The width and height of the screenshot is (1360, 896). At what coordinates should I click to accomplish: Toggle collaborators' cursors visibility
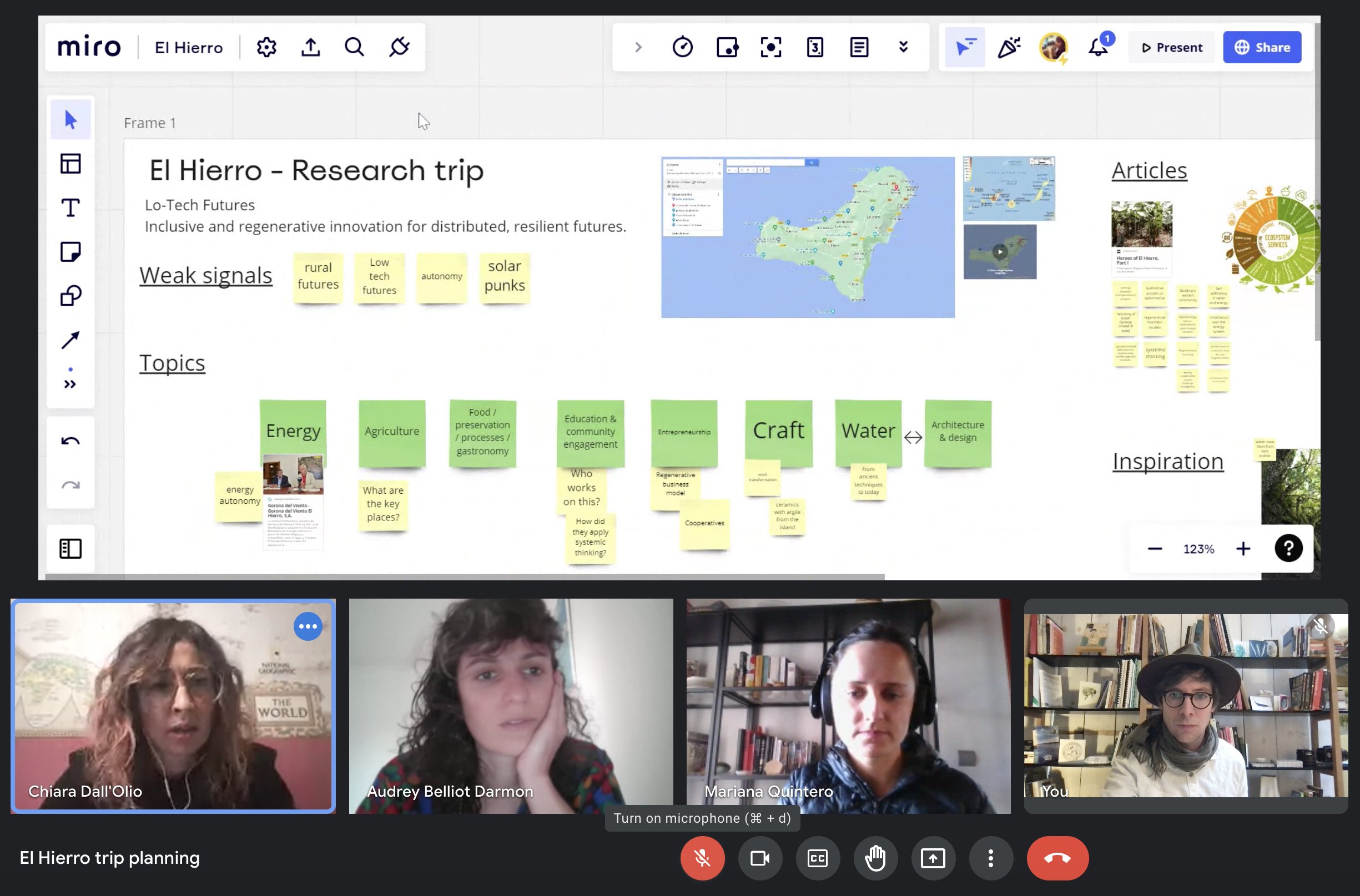click(x=965, y=47)
